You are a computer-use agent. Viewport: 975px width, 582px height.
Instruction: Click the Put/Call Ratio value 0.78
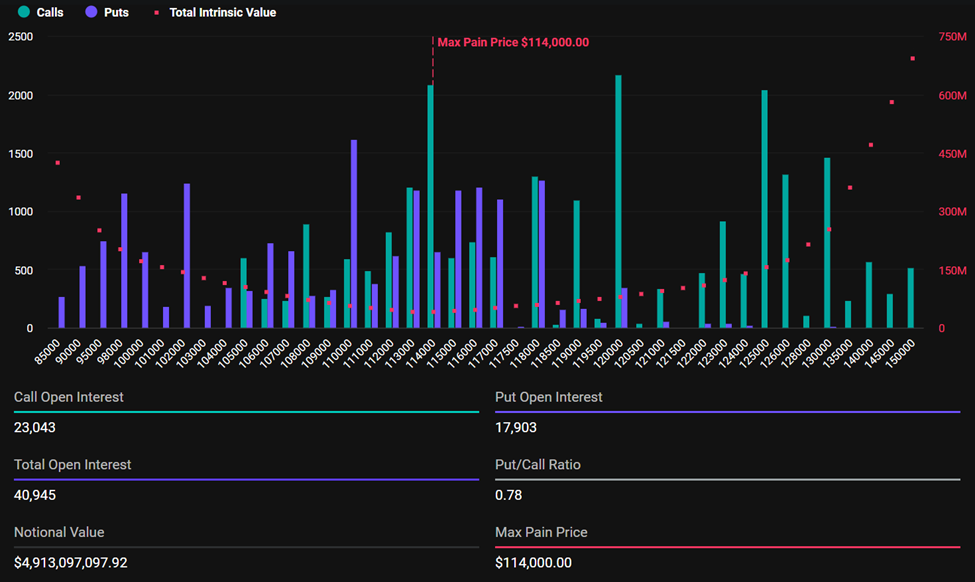click(x=508, y=495)
